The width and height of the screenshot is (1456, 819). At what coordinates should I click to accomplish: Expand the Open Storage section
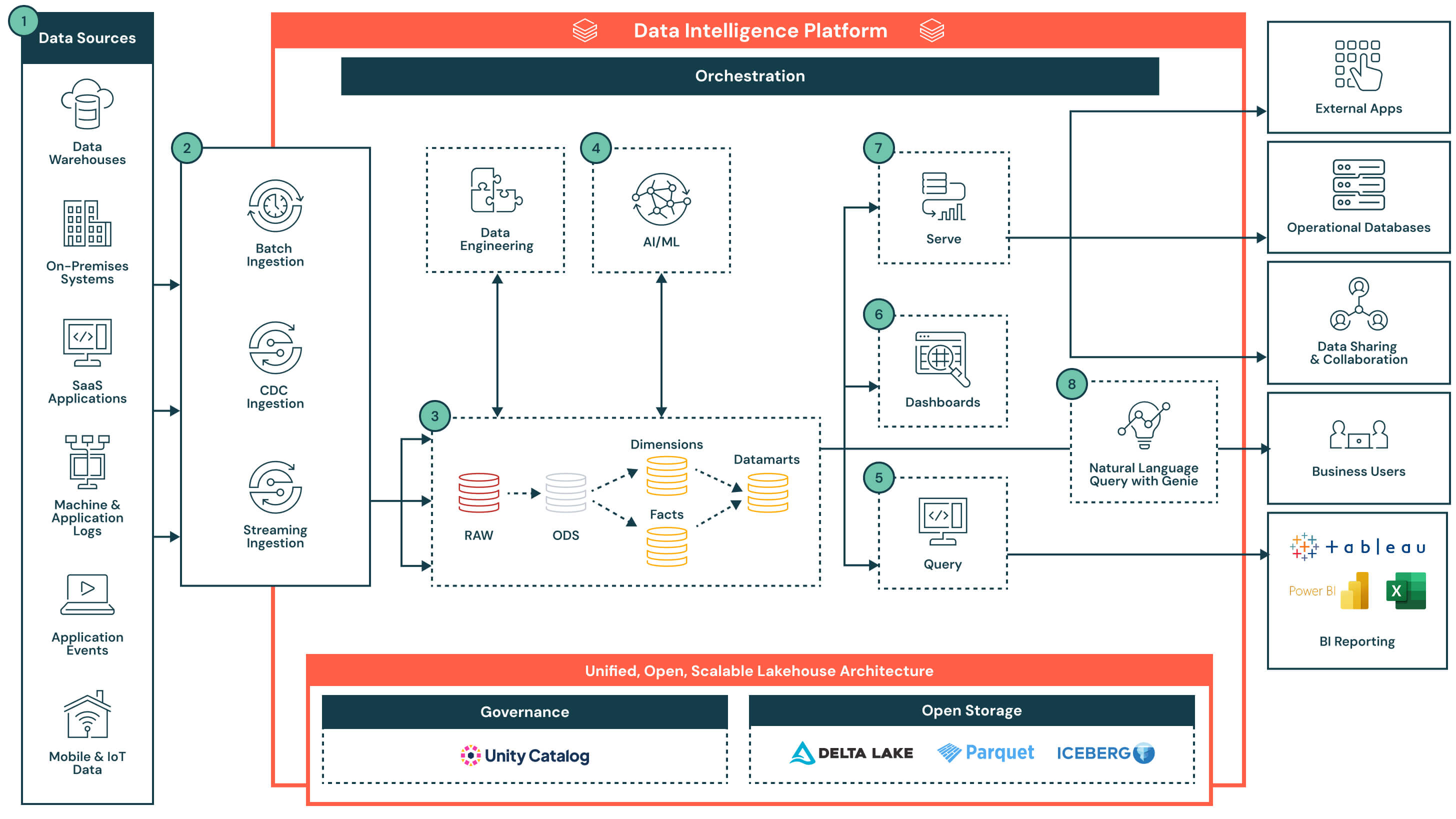(x=971, y=710)
